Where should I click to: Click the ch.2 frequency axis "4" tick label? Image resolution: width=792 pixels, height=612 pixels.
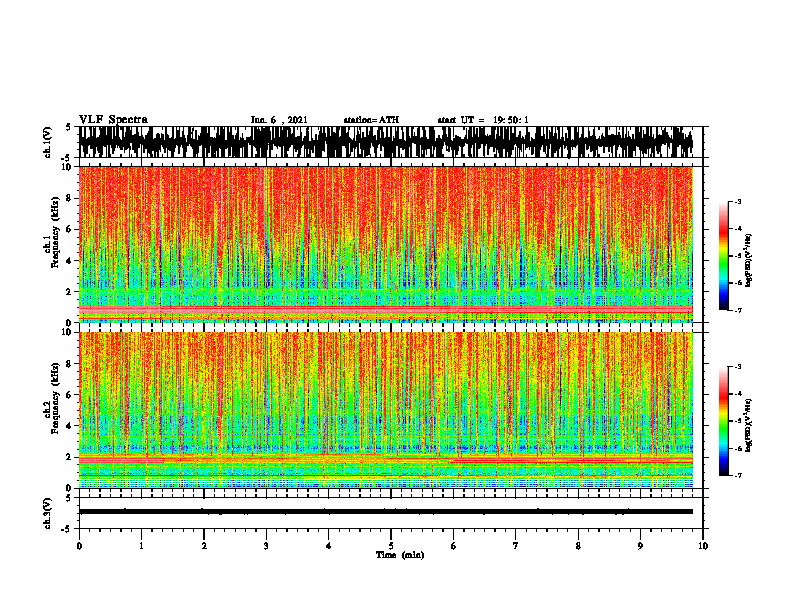(x=70, y=426)
